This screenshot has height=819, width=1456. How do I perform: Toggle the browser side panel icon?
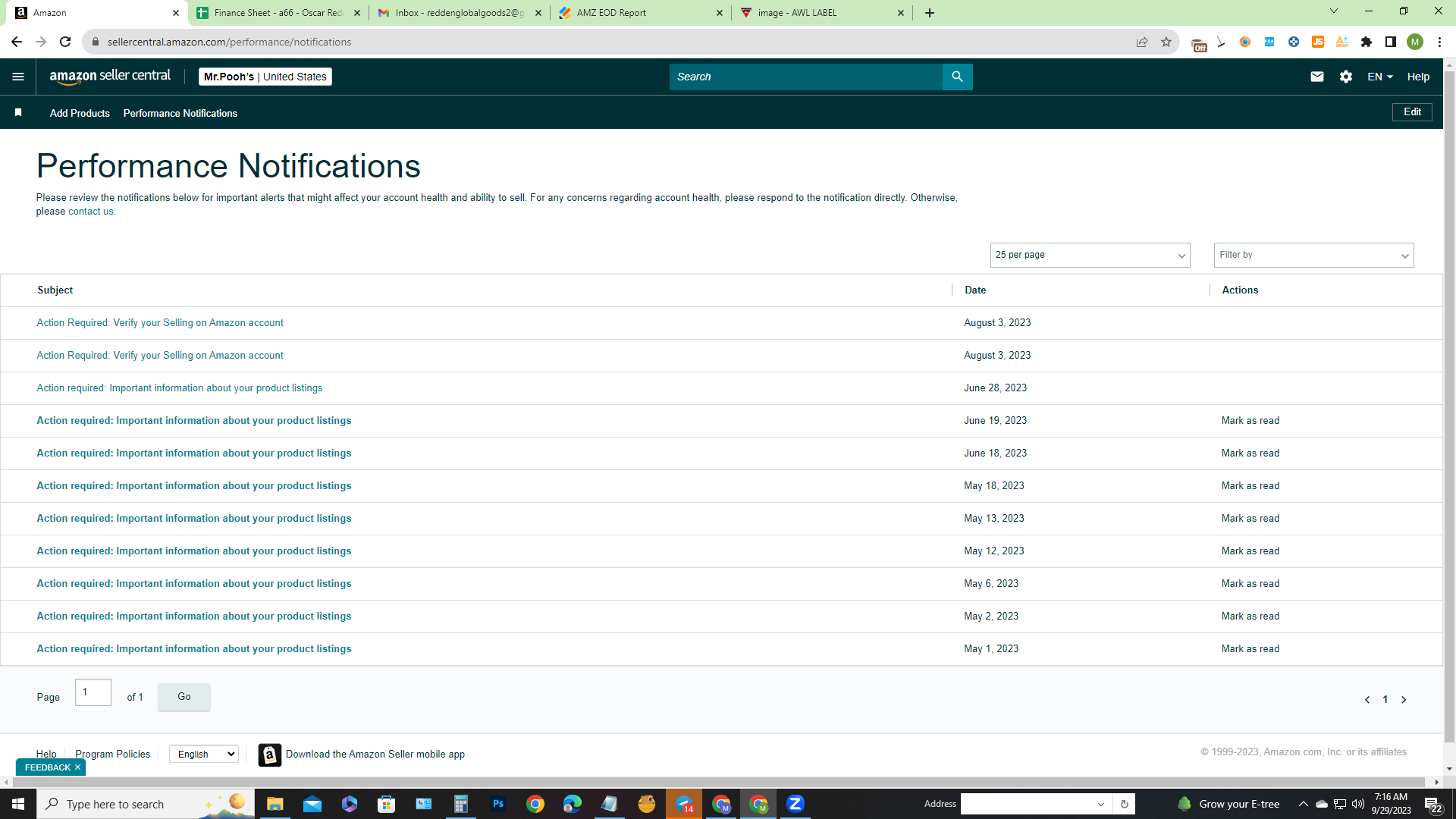(x=1391, y=42)
